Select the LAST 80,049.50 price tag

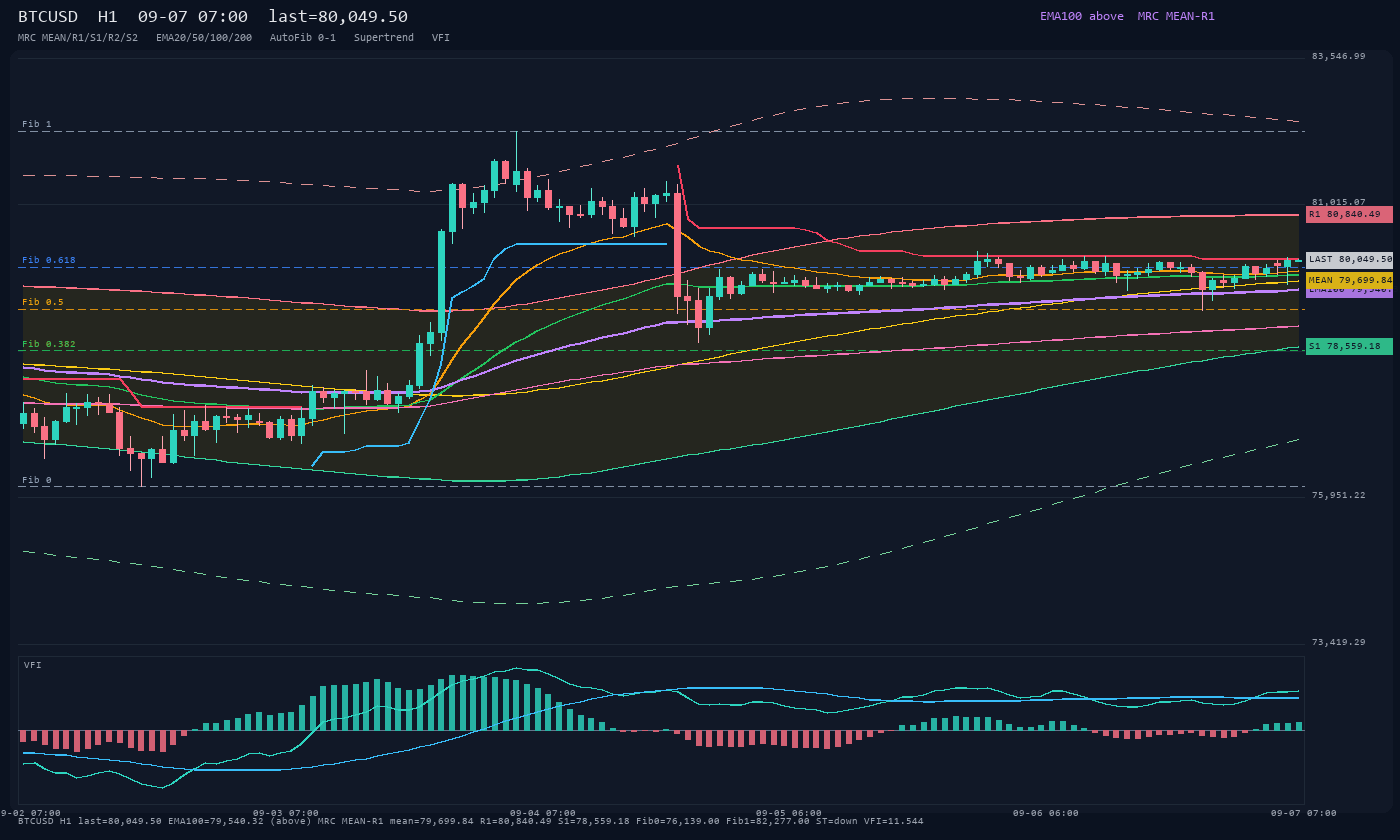pos(1349,259)
